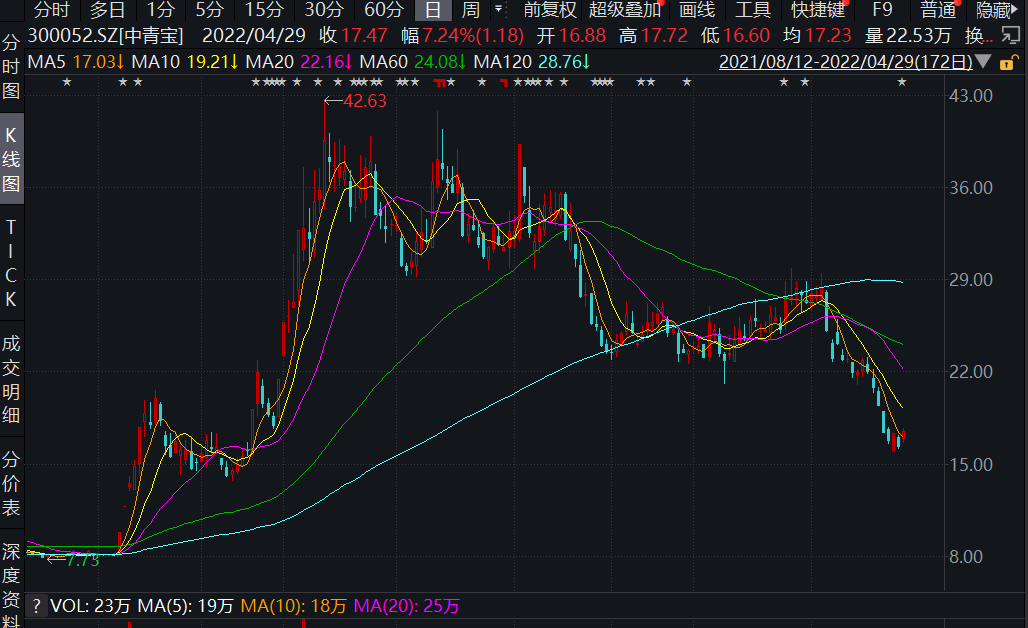
Task: Click the 43.00 price axis label
Action: 970,96
